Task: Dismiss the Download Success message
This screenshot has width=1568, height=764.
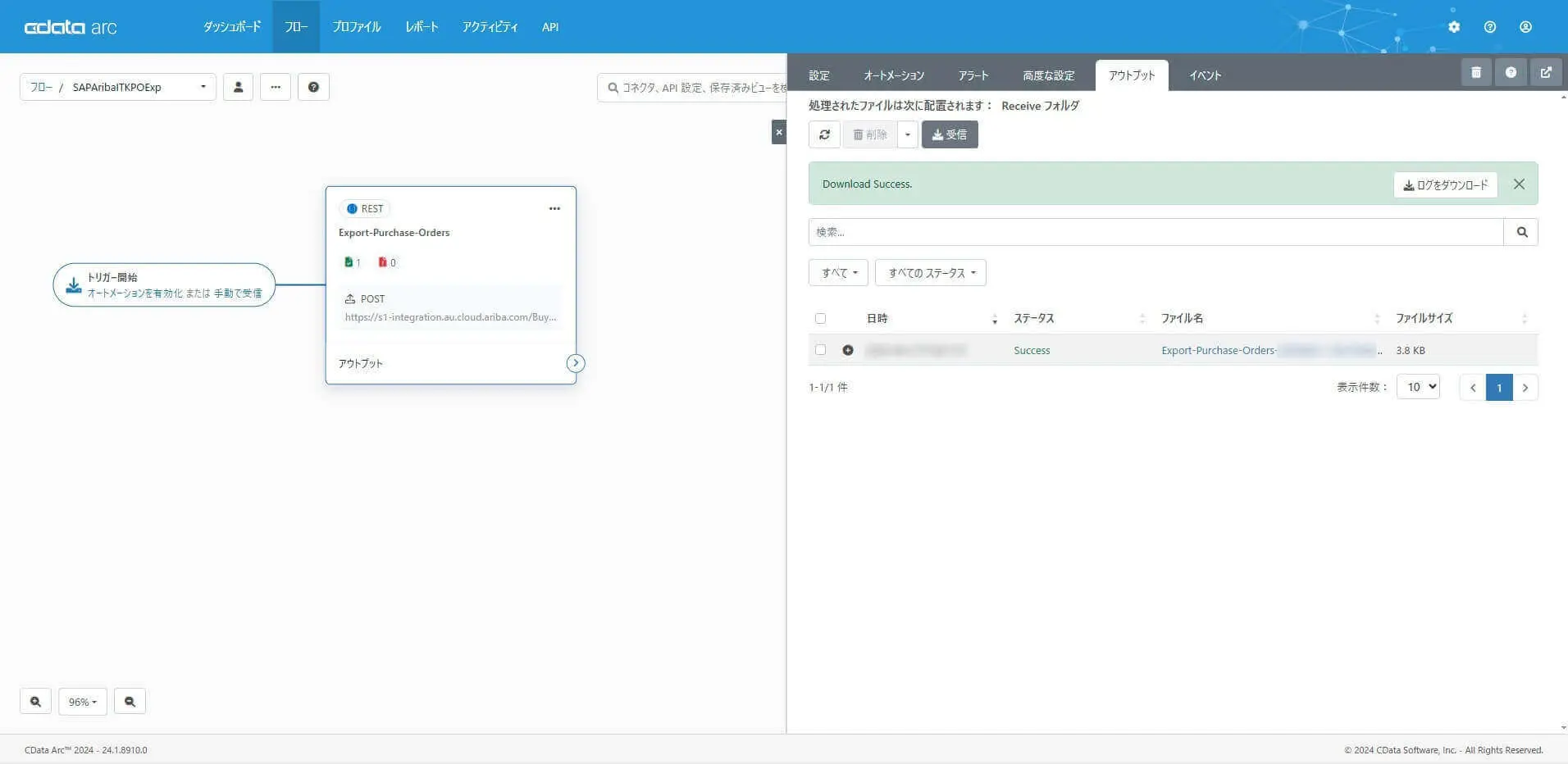Action: pyautogui.click(x=1519, y=184)
